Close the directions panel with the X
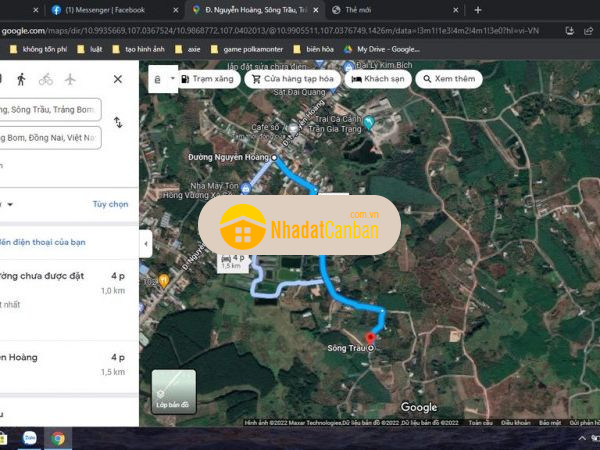 117,79
